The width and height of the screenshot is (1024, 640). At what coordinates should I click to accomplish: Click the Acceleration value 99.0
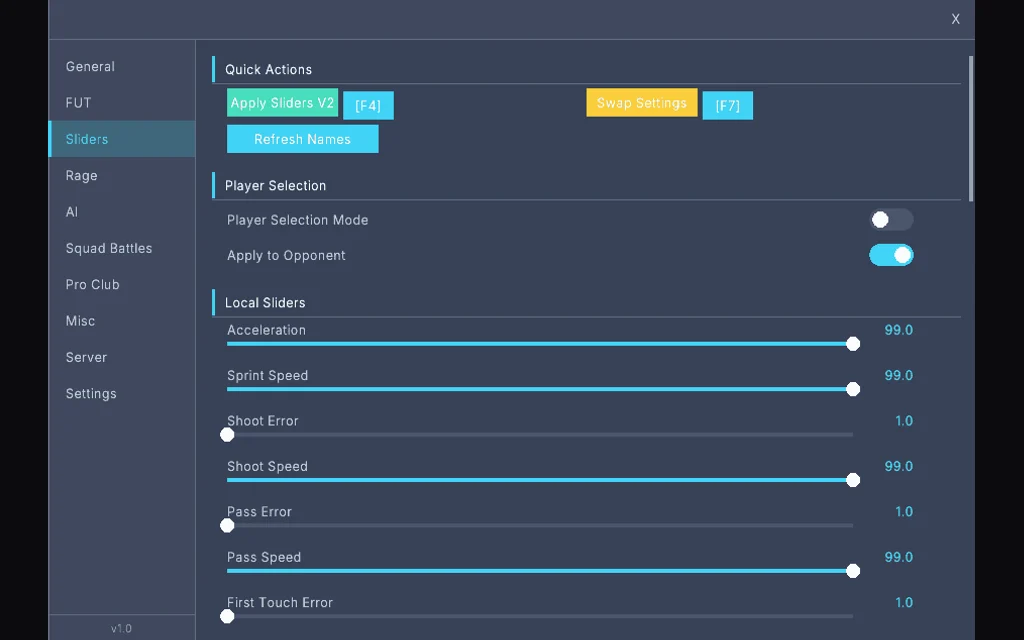pos(899,330)
